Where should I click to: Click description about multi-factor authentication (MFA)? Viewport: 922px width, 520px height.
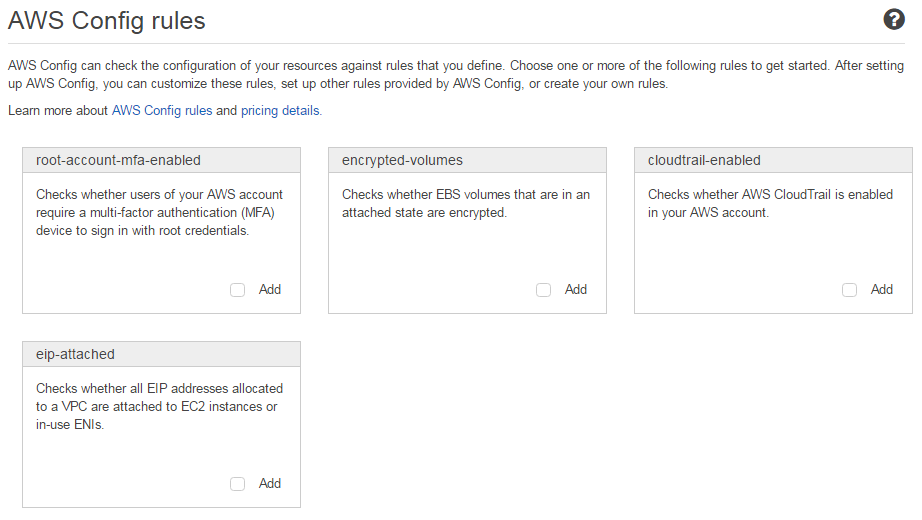[159, 212]
